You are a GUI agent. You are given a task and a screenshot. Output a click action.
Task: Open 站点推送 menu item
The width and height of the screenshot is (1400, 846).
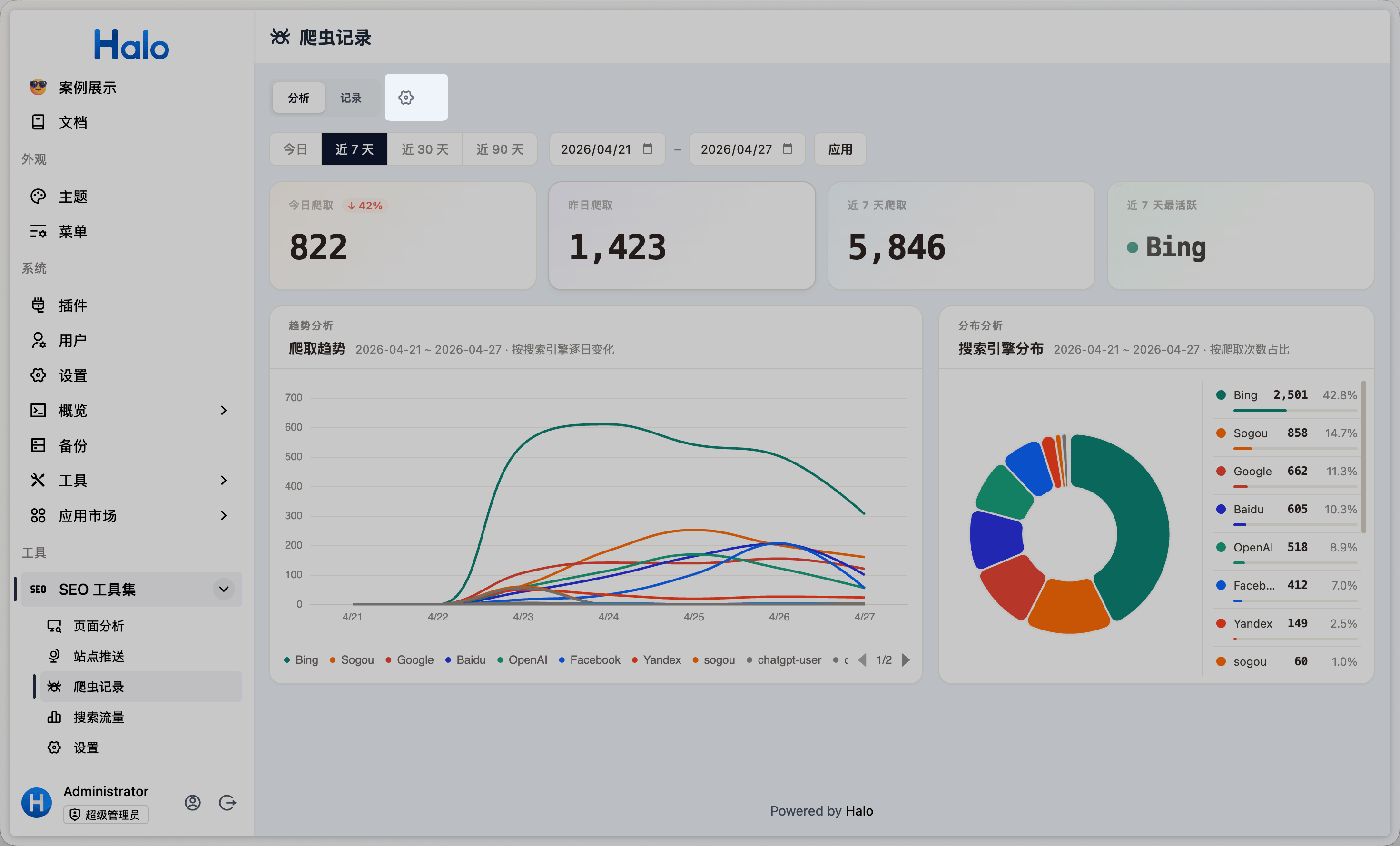pos(141,656)
